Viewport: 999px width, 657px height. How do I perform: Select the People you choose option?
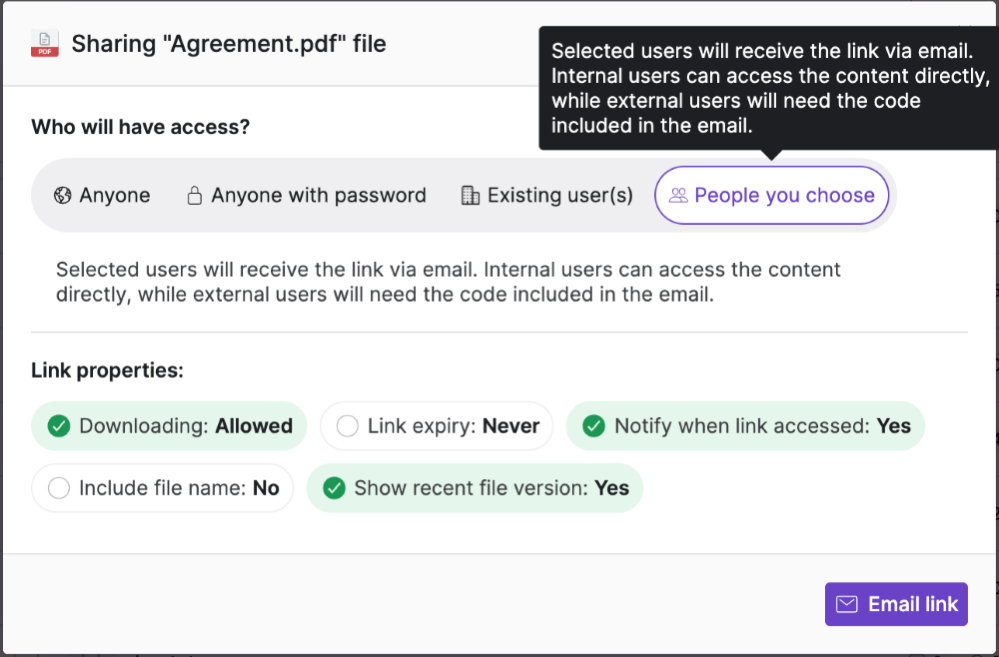[x=771, y=195]
